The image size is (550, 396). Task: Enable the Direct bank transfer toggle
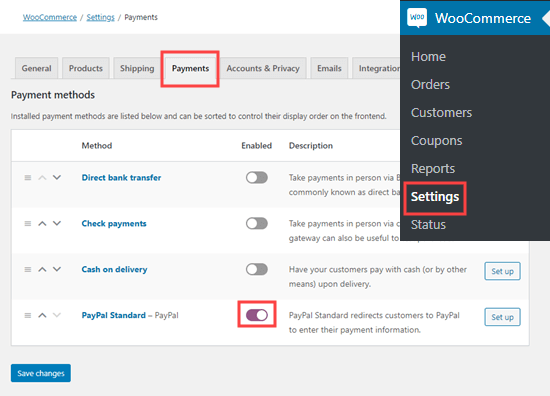coord(257,178)
